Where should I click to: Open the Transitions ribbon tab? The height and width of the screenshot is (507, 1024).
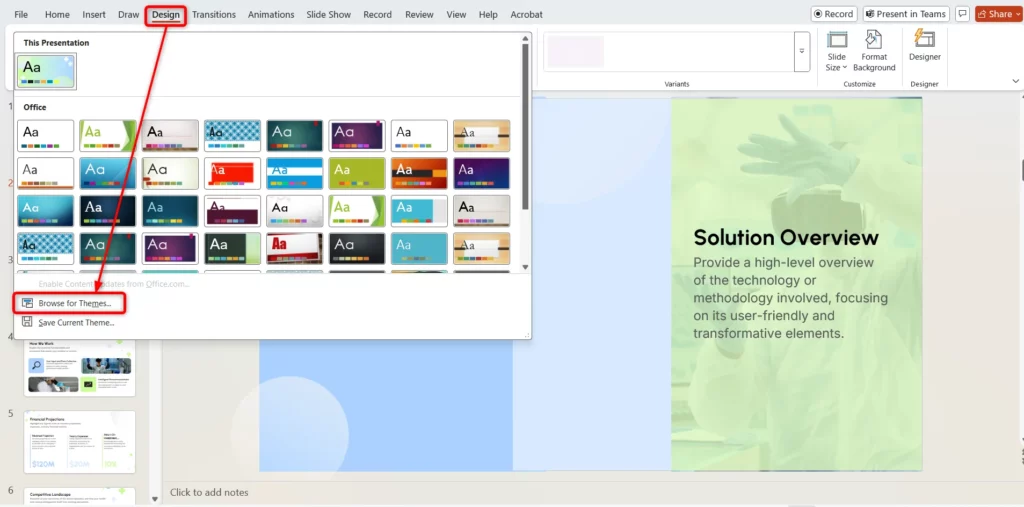tap(214, 15)
